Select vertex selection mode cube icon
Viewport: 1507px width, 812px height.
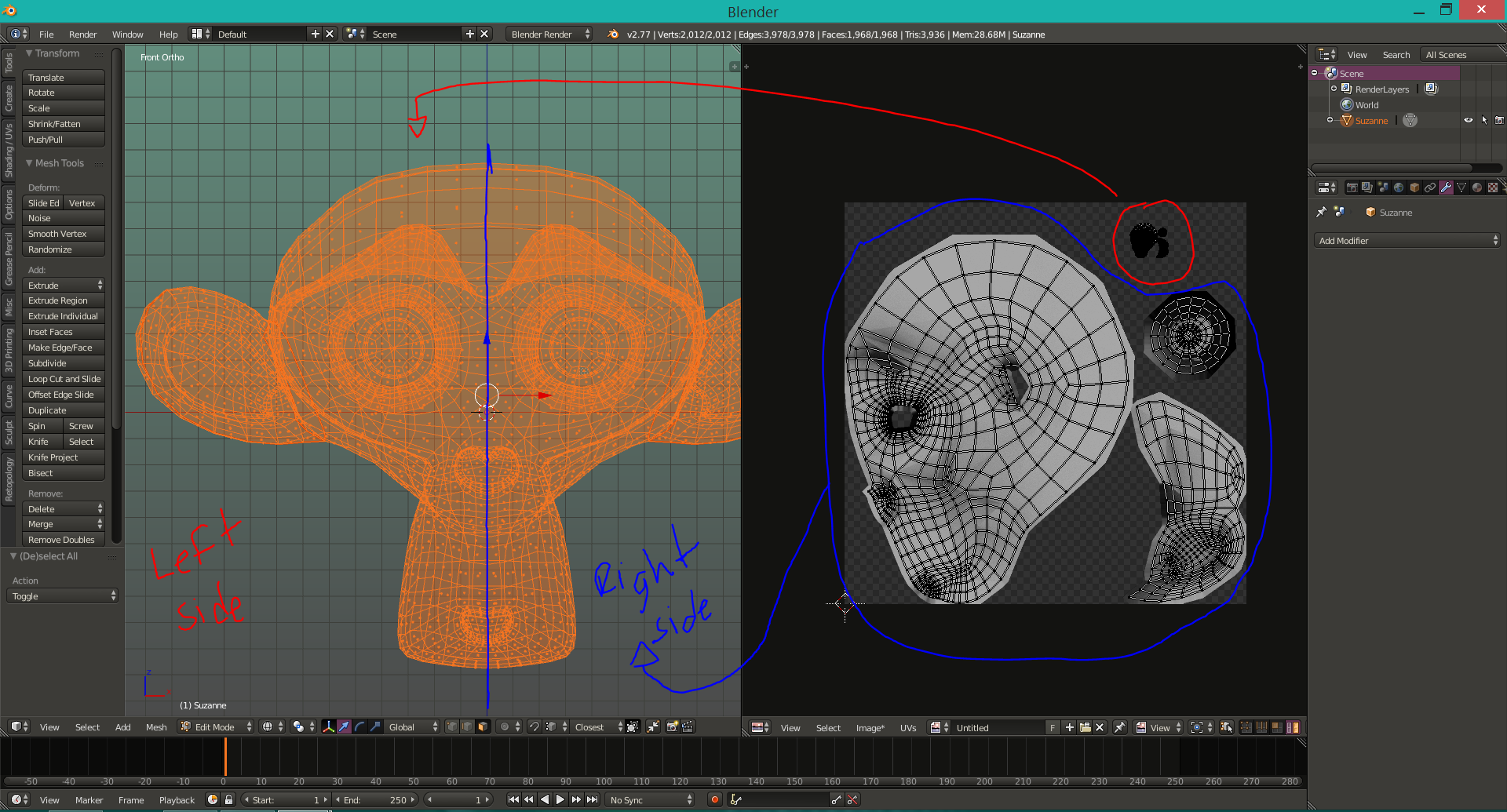[x=452, y=726]
